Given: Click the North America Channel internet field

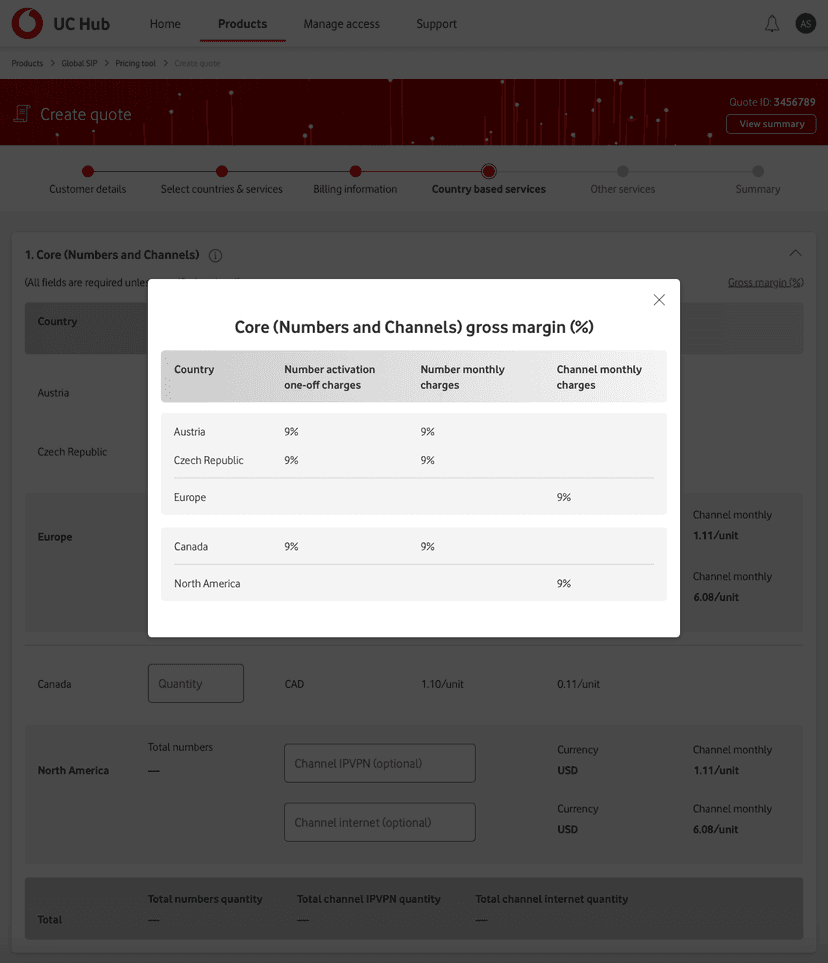Looking at the screenshot, I should pyautogui.click(x=380, y=822).
